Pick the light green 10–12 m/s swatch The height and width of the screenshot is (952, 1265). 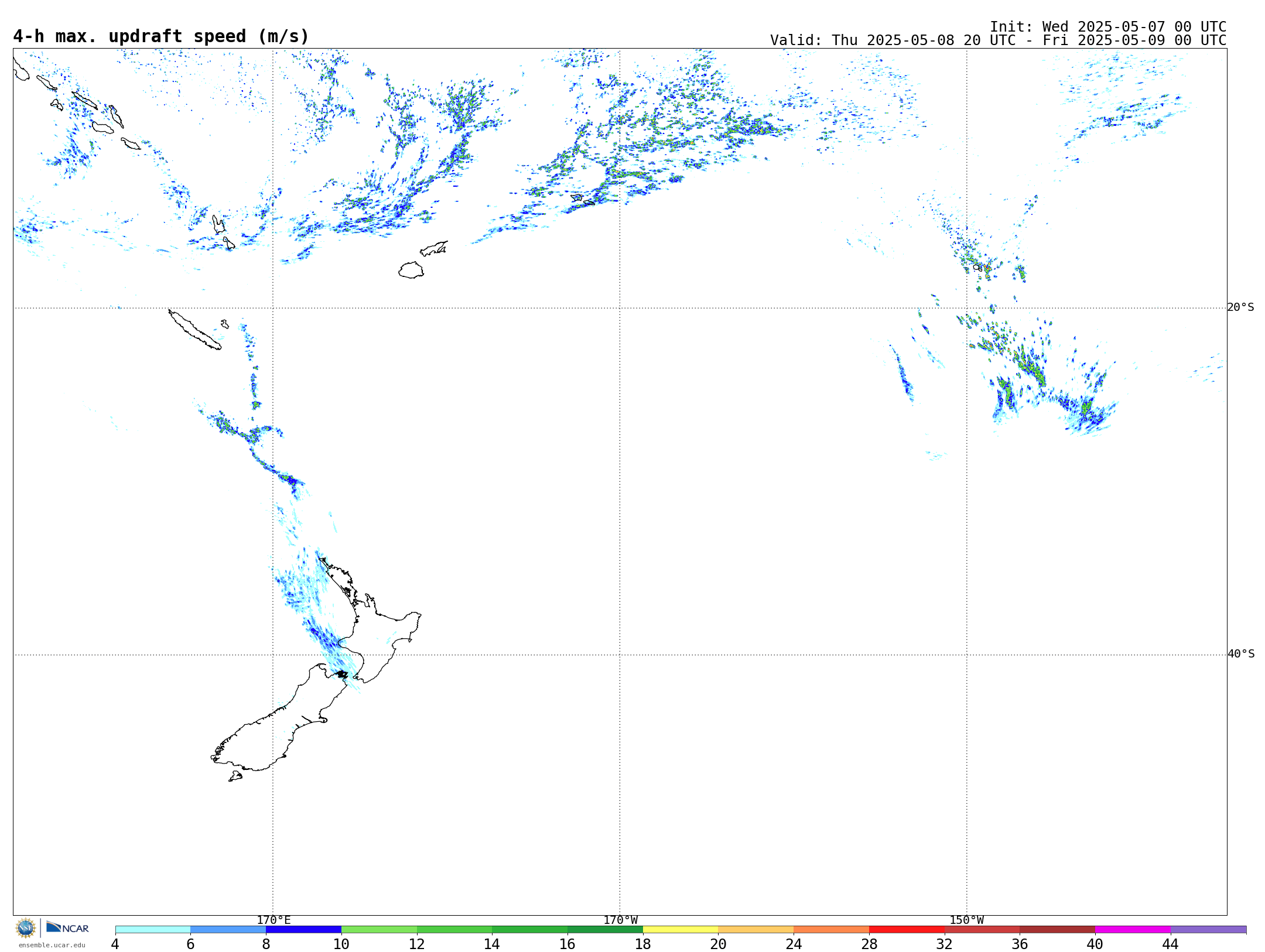(379, 929)
